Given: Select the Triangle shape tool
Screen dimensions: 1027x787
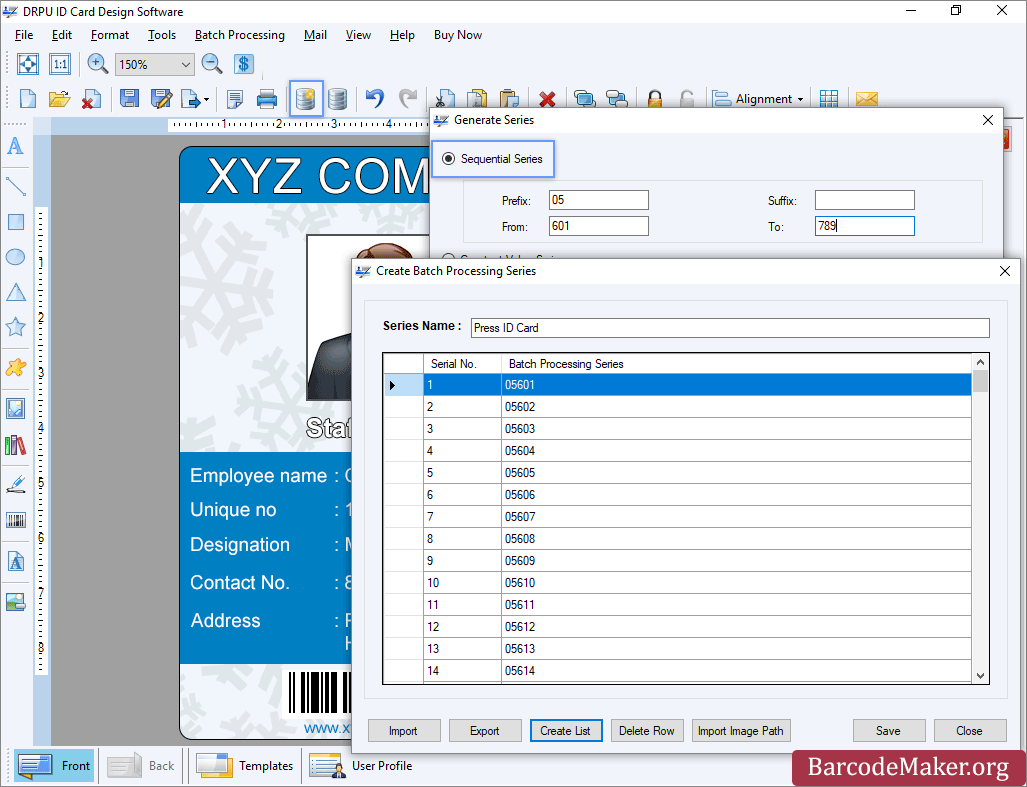Looking at the screenshot, I should [15, 292].
